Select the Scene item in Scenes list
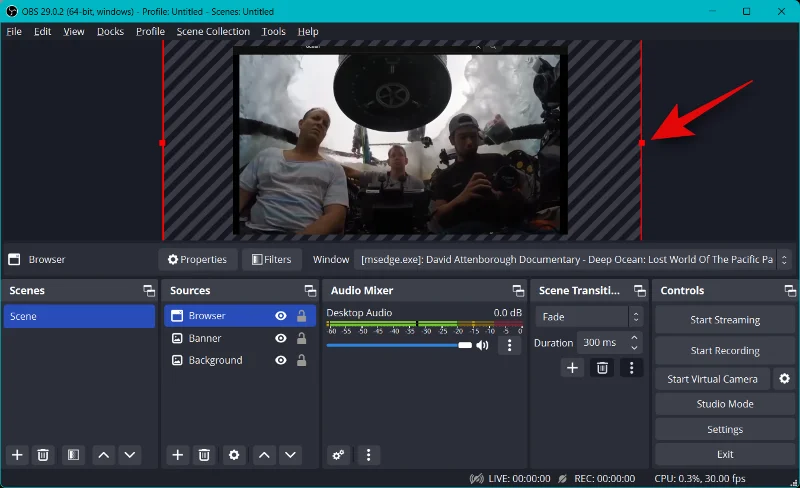800x488 pixels. point(79,316)
